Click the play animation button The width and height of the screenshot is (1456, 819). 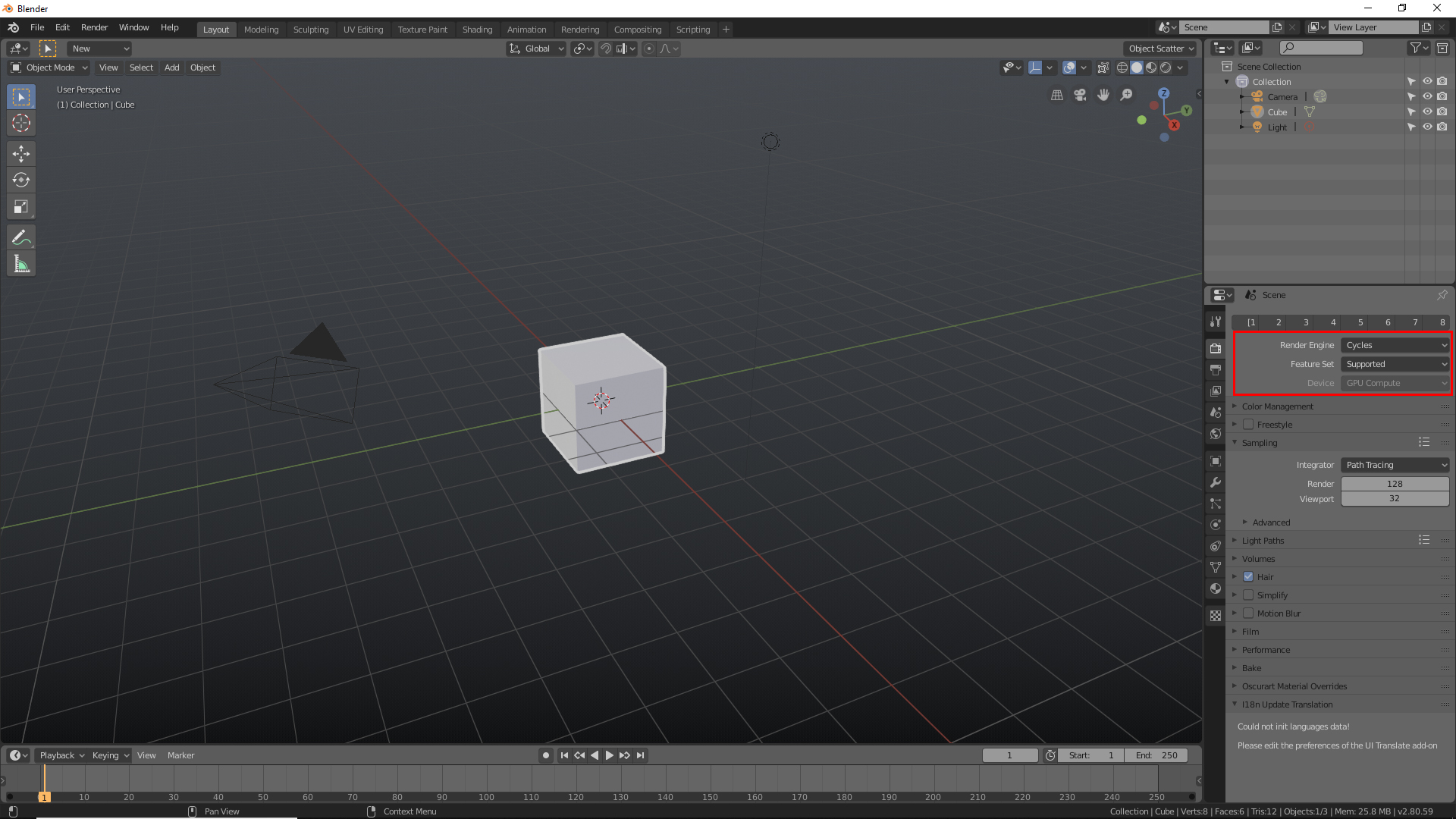609,755
